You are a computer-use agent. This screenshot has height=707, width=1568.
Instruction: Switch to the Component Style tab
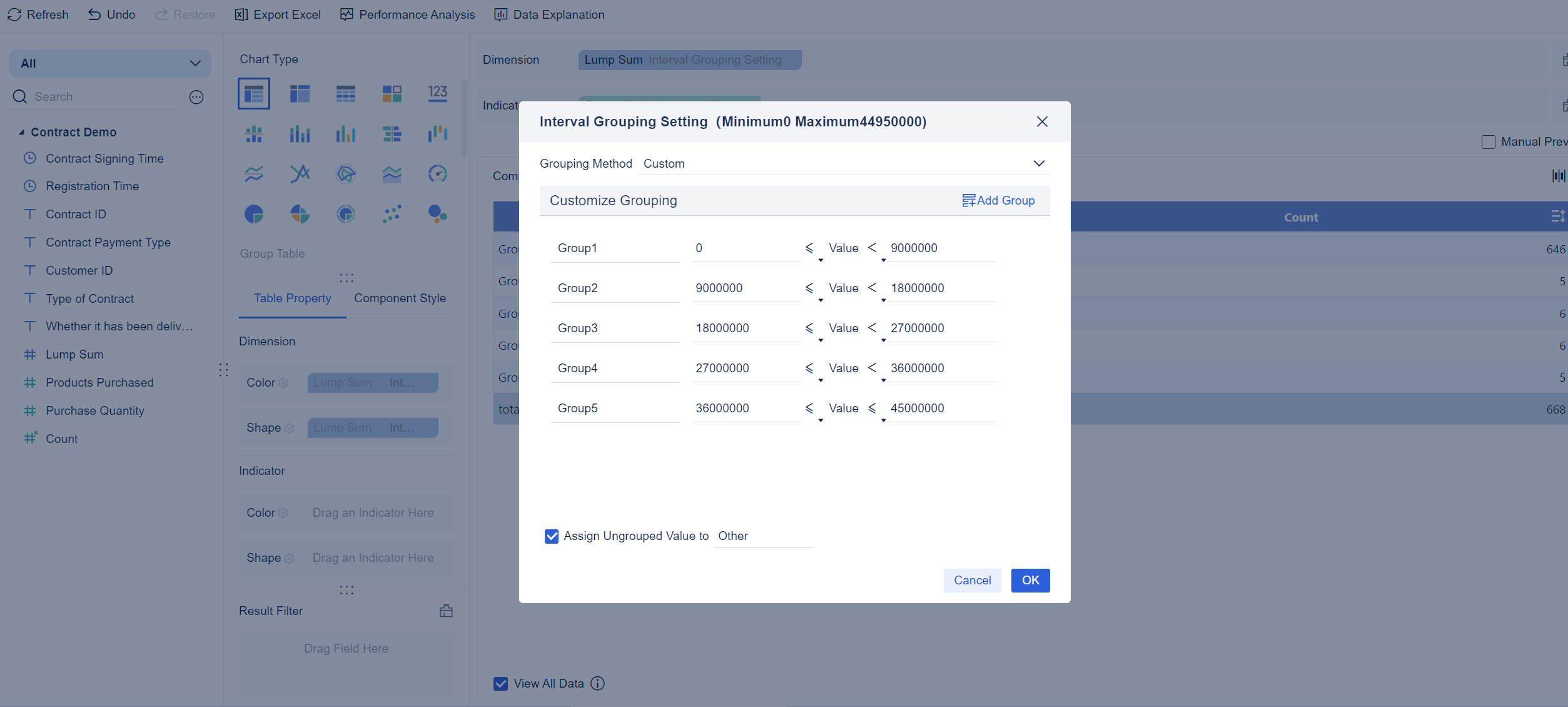coord(400,298)
